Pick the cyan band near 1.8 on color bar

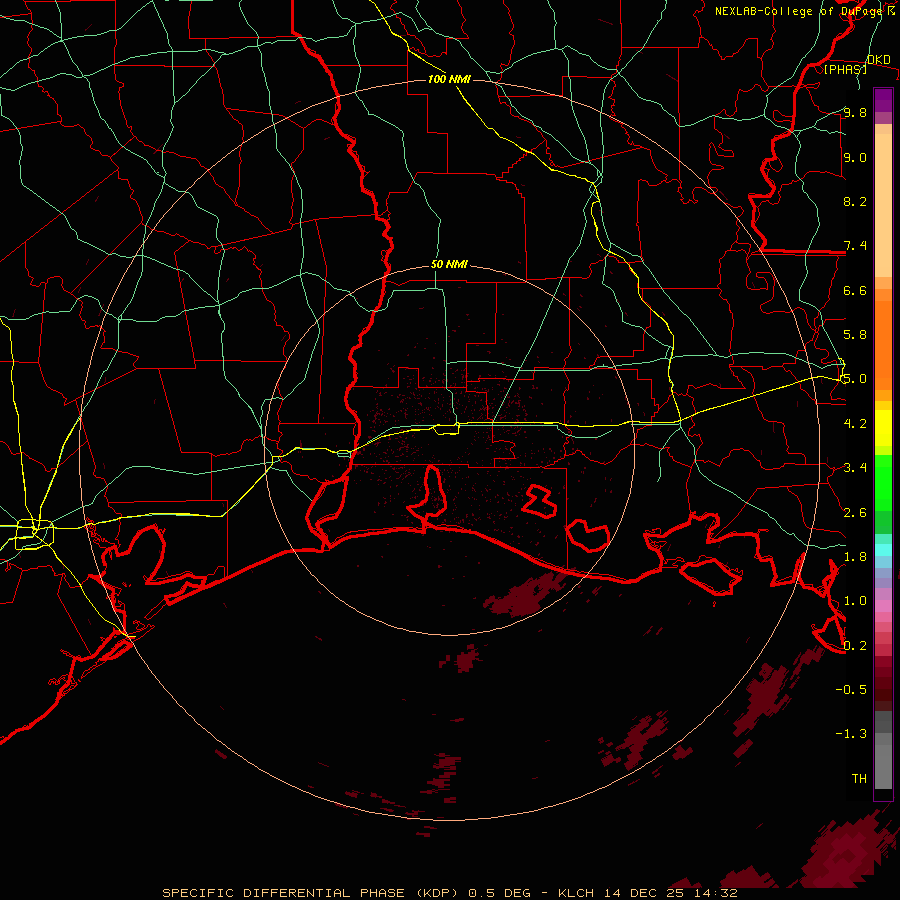[883, 549]
